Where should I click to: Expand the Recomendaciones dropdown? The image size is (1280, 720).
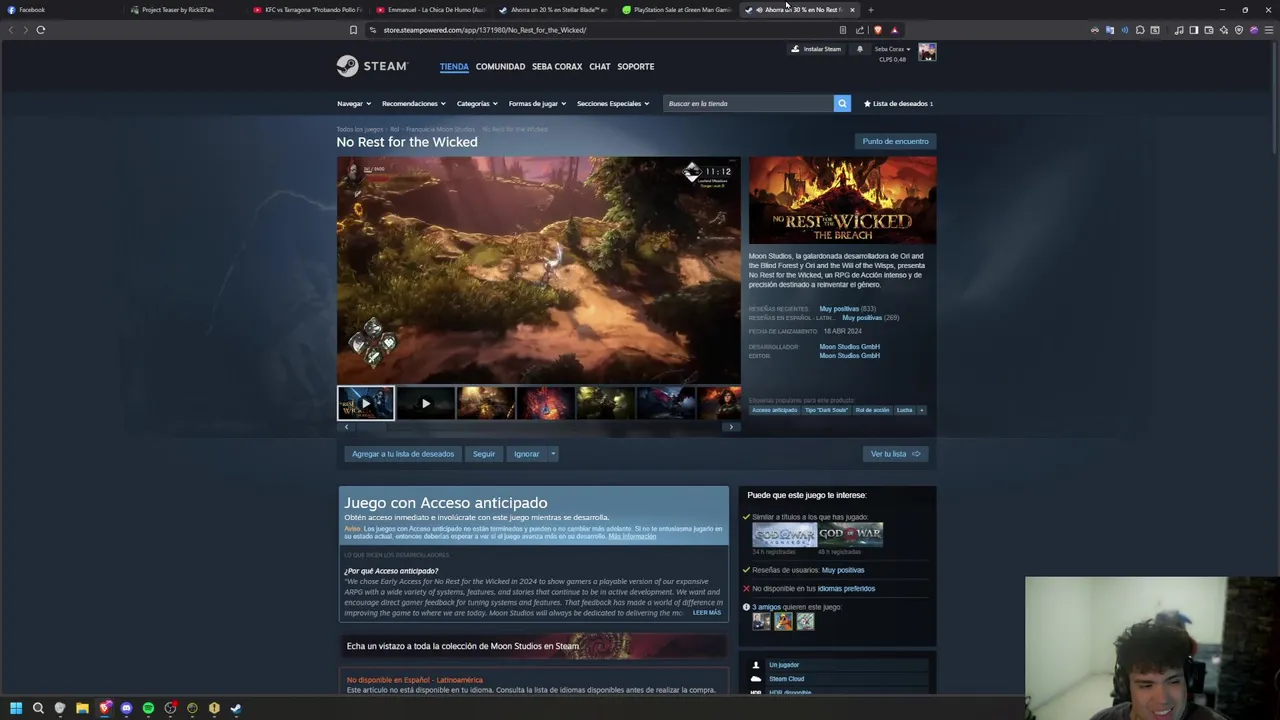(414, 103)
